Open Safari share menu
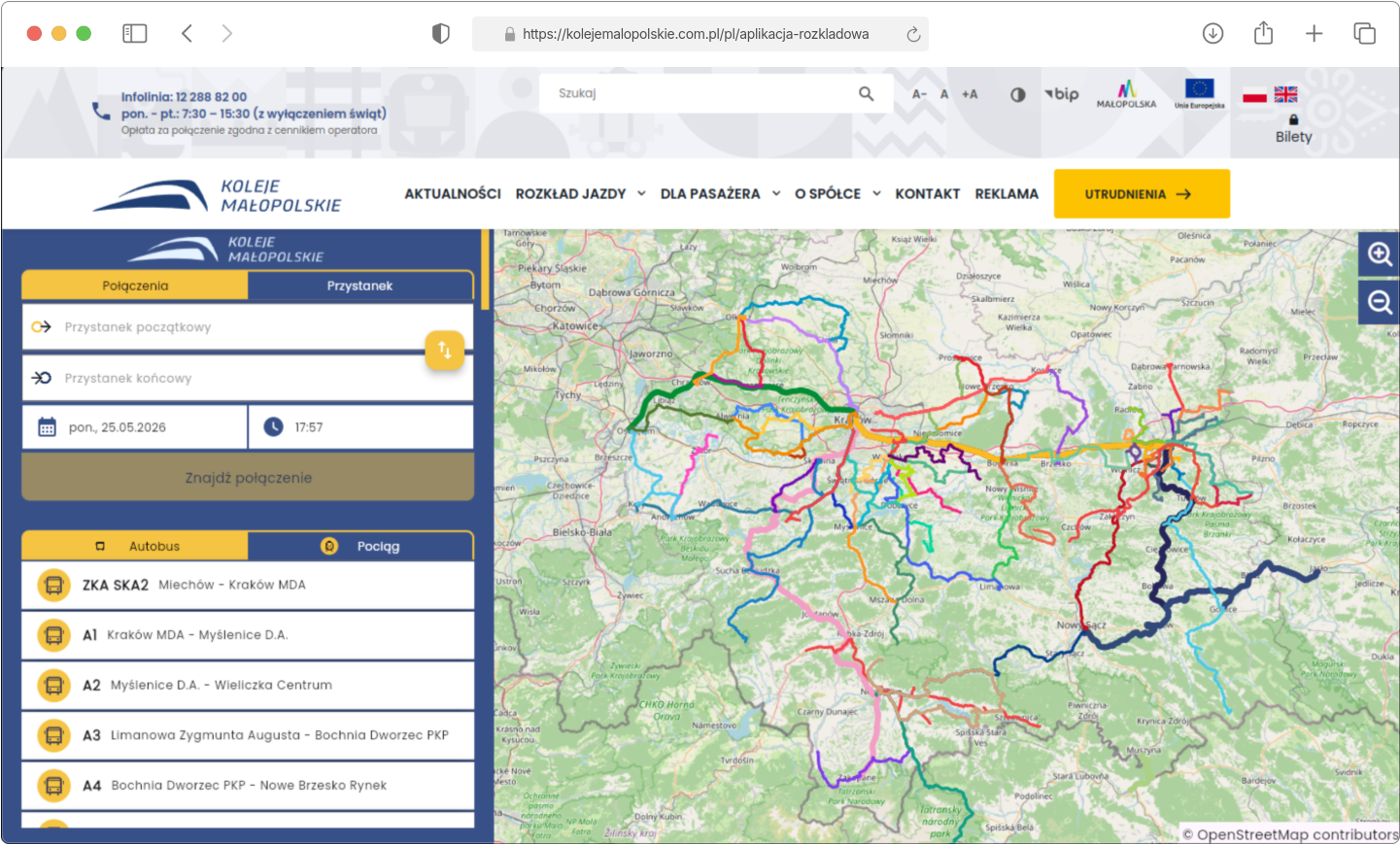Image resolution: width=1400 pixels, height=844 pixels. tap(1263, 33)
